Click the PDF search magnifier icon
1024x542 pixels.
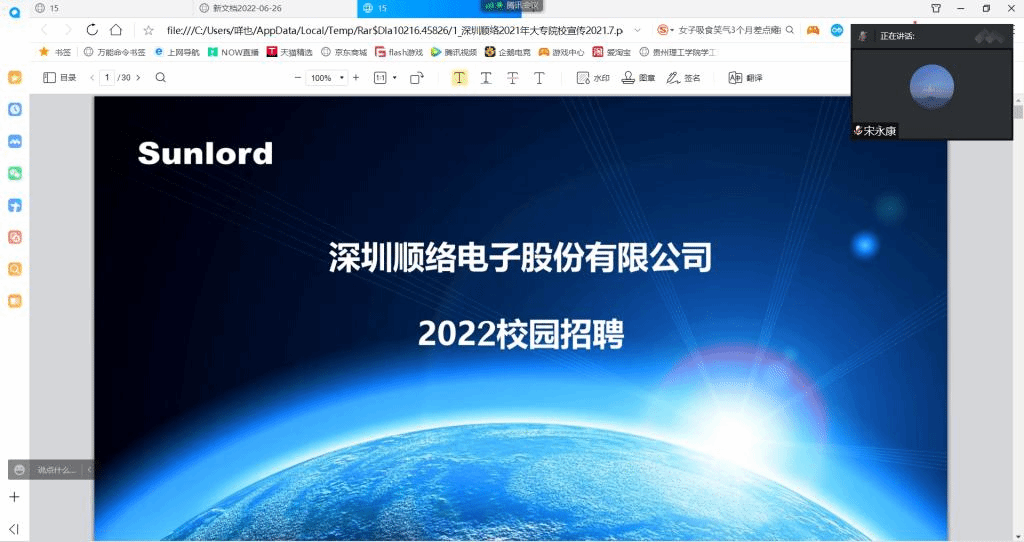pos(160,78)
